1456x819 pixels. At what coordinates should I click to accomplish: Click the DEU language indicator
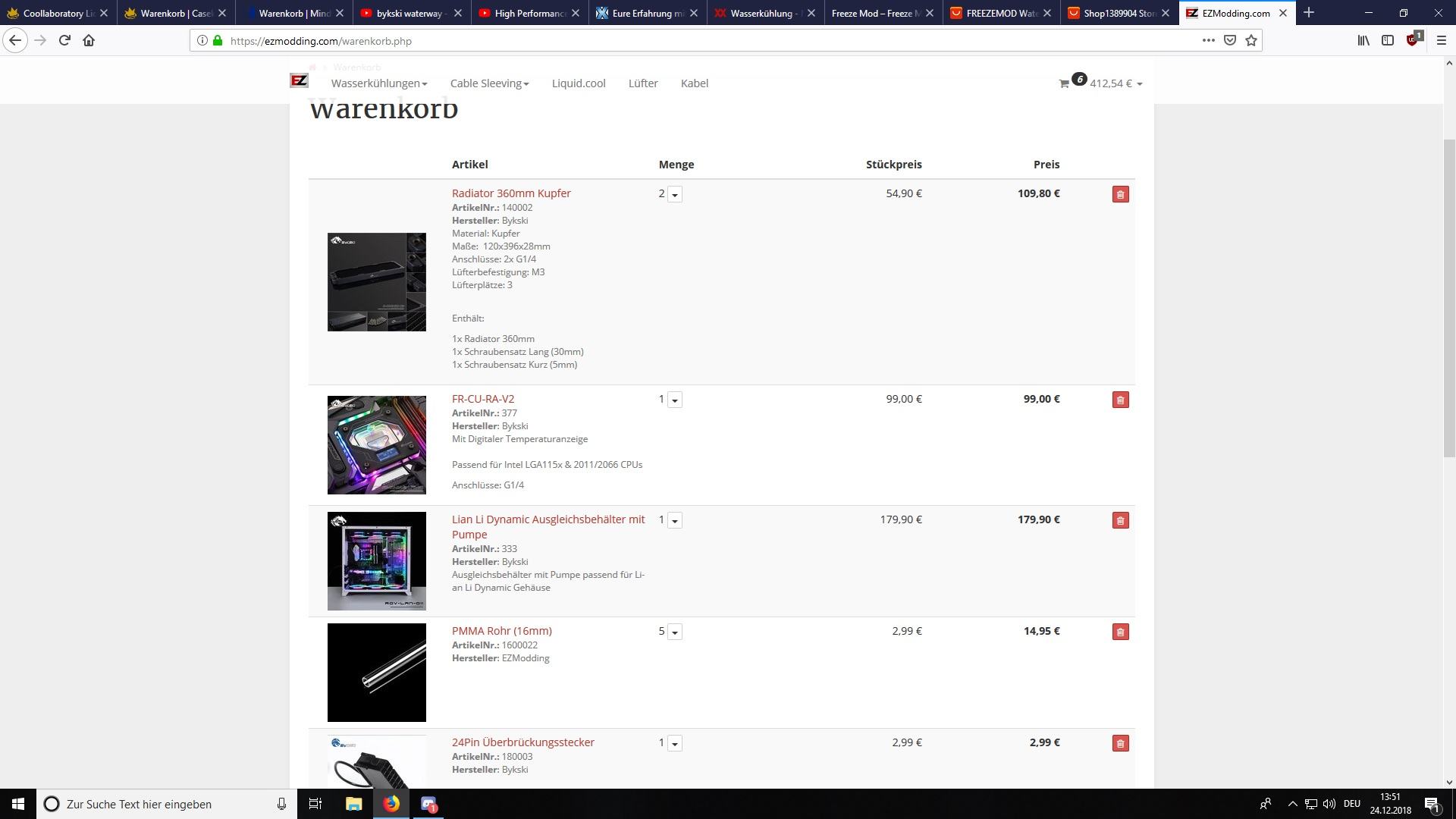[1351, 804]
